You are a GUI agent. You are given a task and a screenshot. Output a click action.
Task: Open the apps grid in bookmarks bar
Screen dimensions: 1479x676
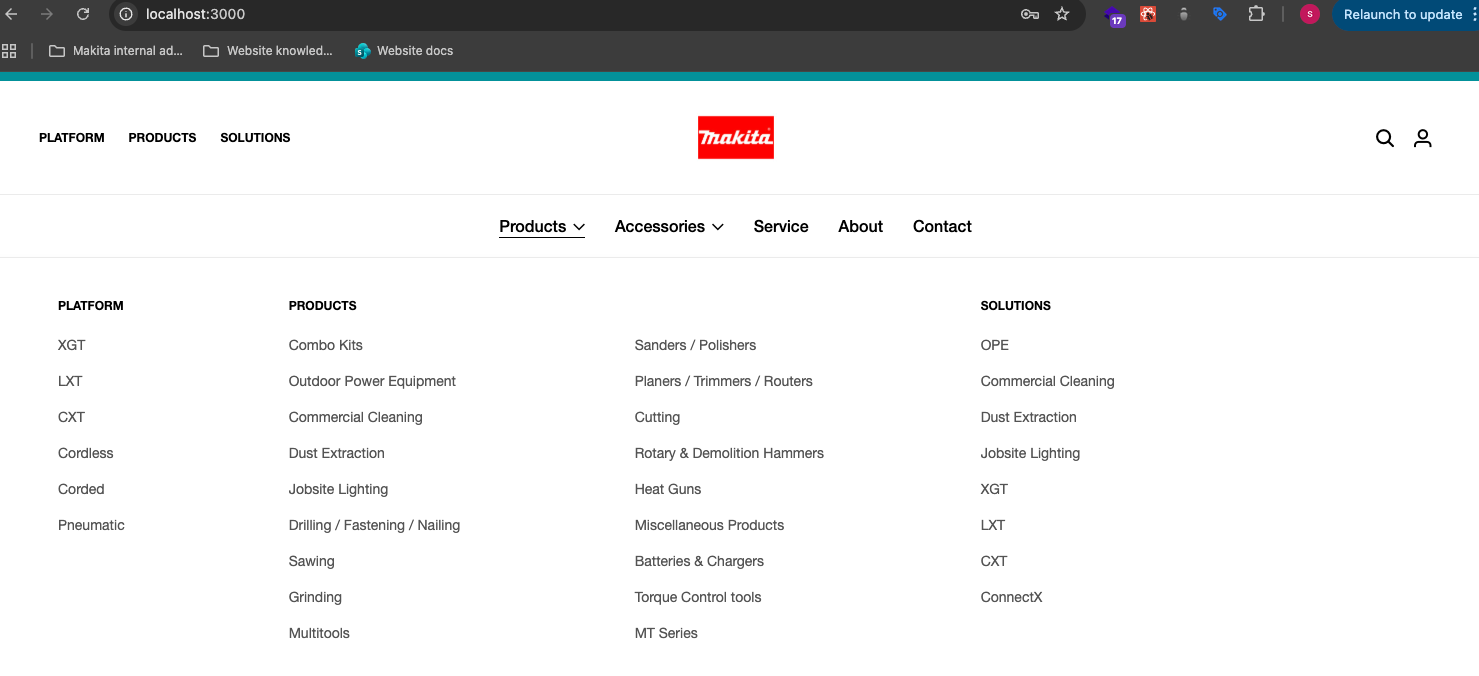pos(10,50)
